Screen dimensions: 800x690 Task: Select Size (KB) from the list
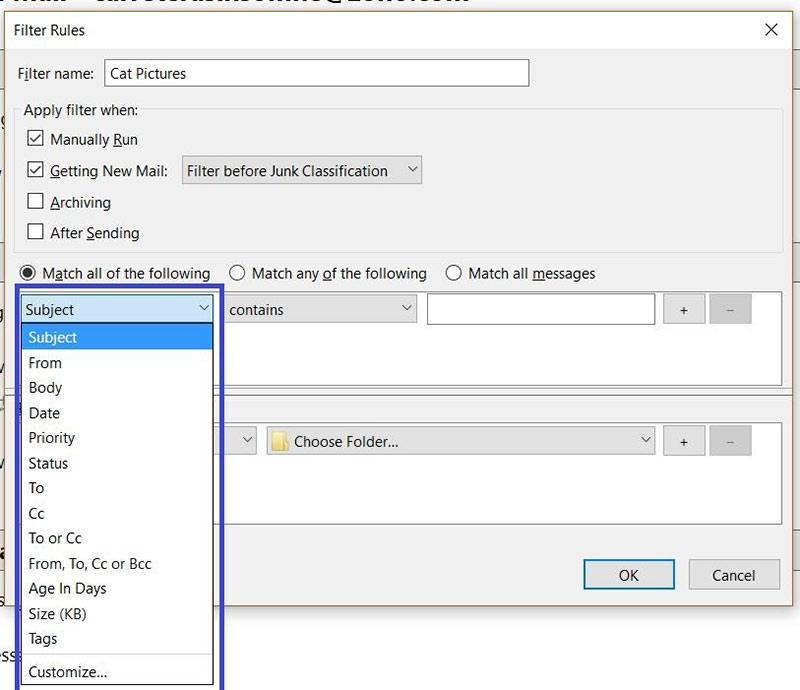[x=58, y=614]
